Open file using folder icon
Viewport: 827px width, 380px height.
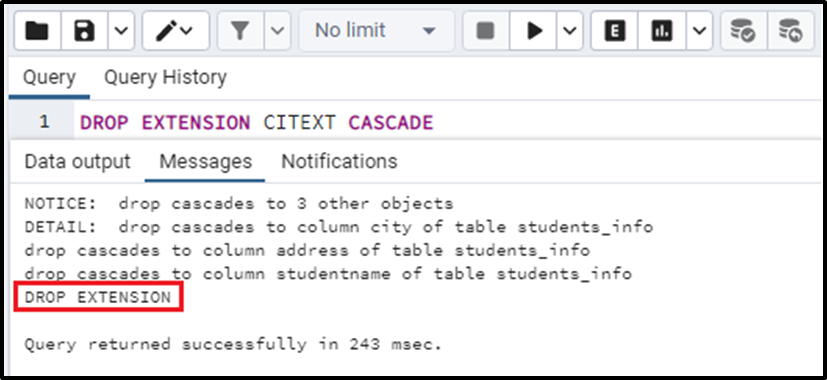point(37,31)
